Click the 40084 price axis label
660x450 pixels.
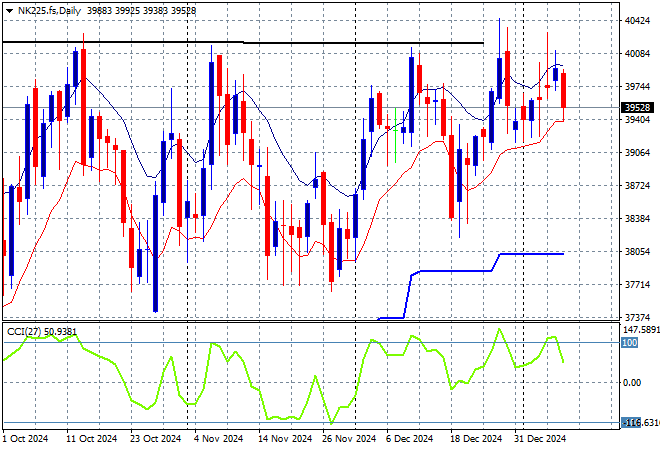click(637, 53)
